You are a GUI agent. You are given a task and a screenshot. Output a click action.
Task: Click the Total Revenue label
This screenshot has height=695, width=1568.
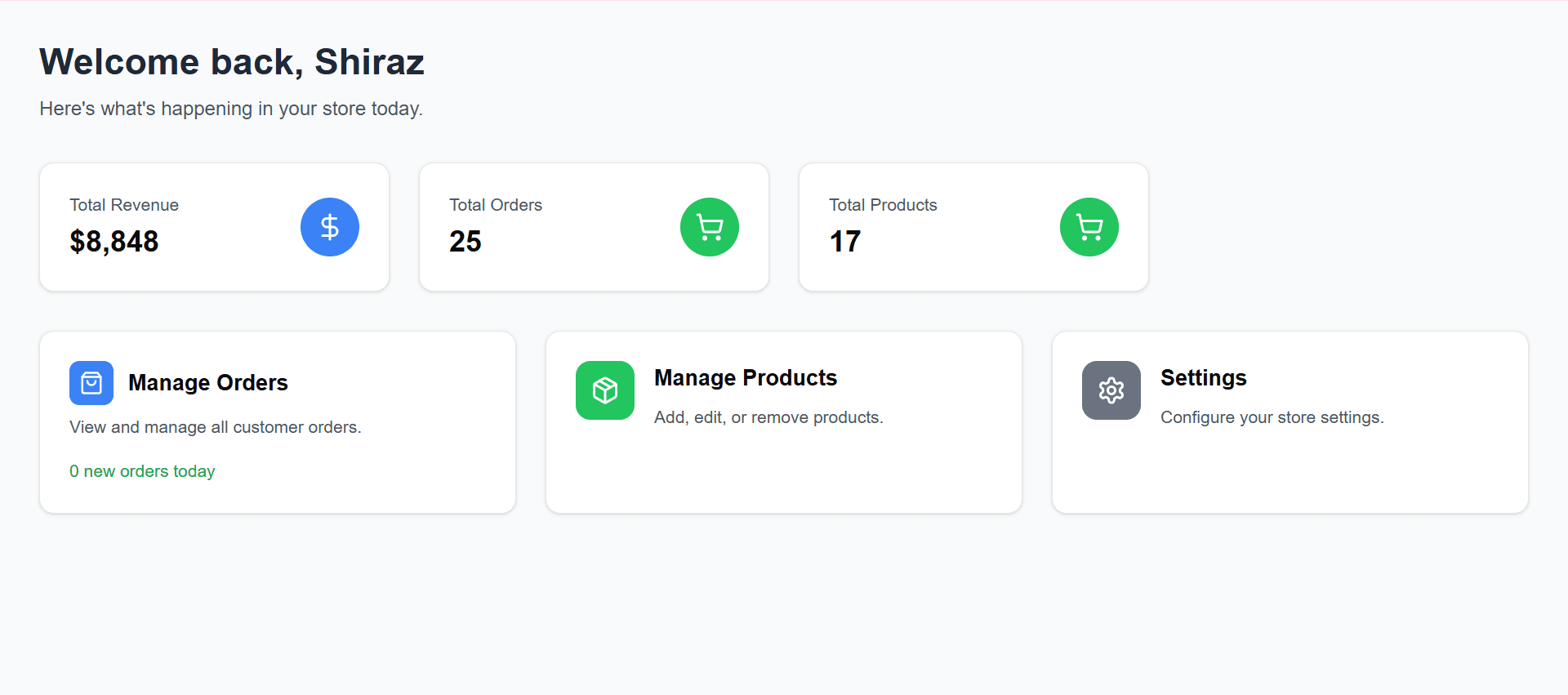tap(124, 205)
